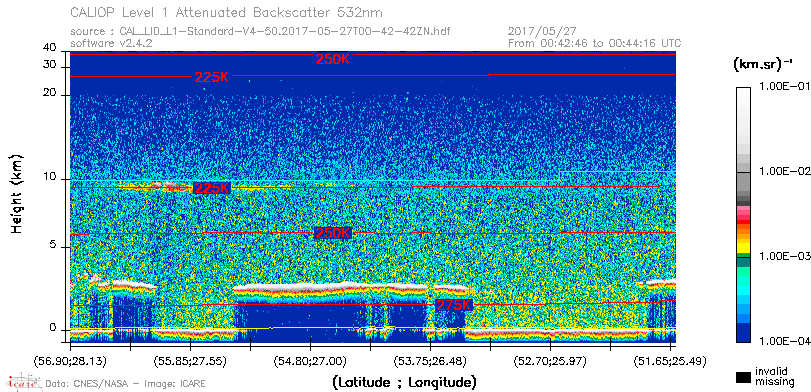Click the '(54.80;27.00)' coordinate label
Viewport: 811px width, 392px height.
pyautogui.click(x=311, y=360)
